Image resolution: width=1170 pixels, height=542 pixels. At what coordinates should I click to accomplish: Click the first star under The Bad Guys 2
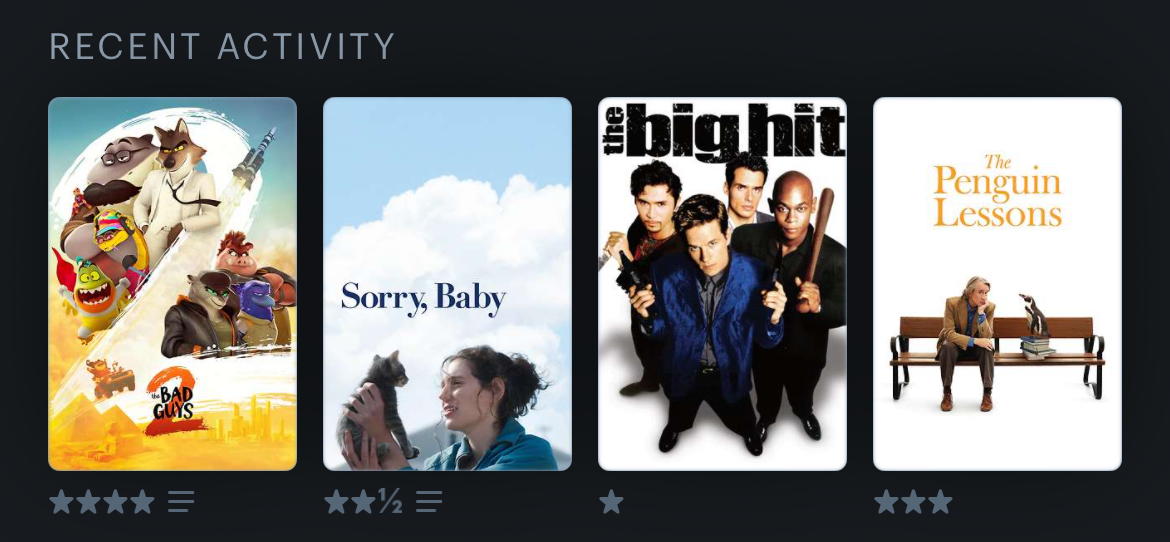[x=61, y=502]
